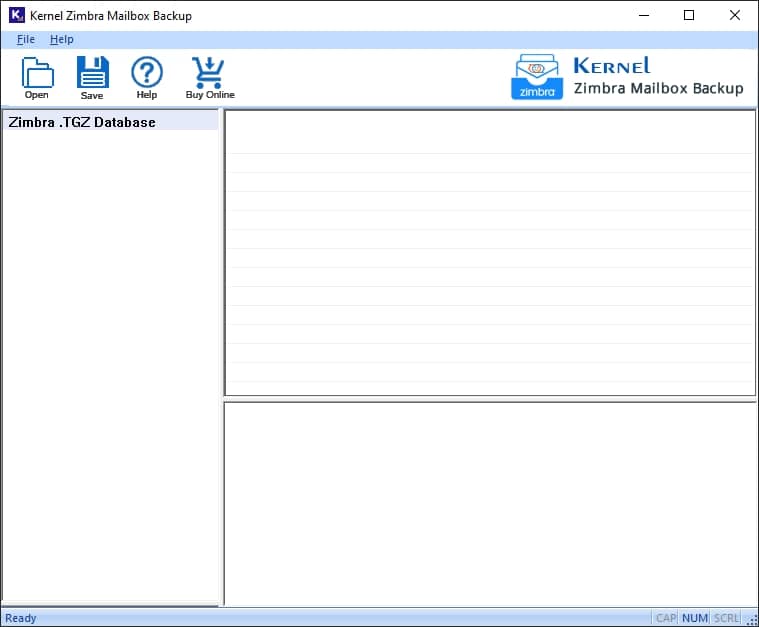Open the Help question mark icon

click(147, 77)
